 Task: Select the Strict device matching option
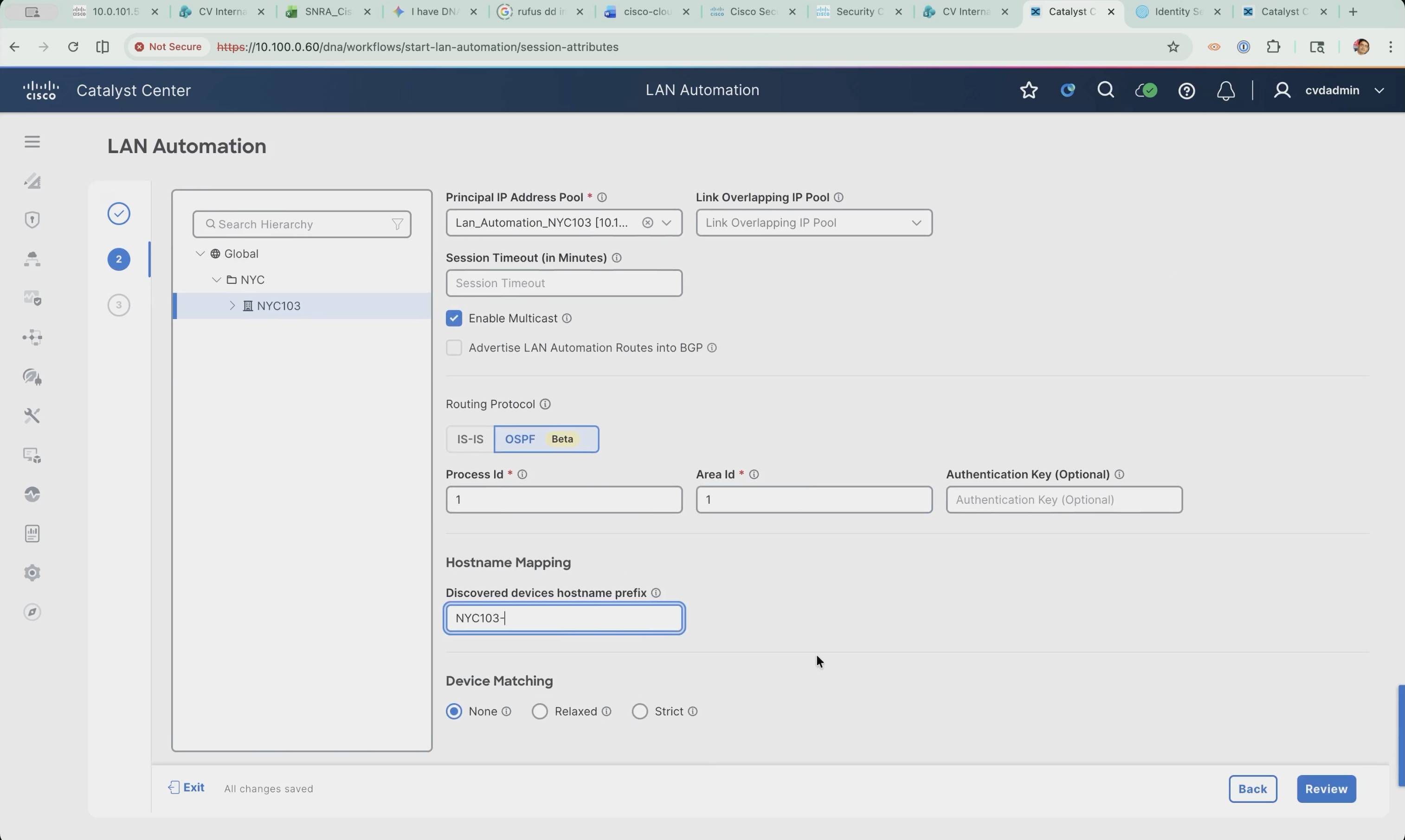[x=640, y=711]
